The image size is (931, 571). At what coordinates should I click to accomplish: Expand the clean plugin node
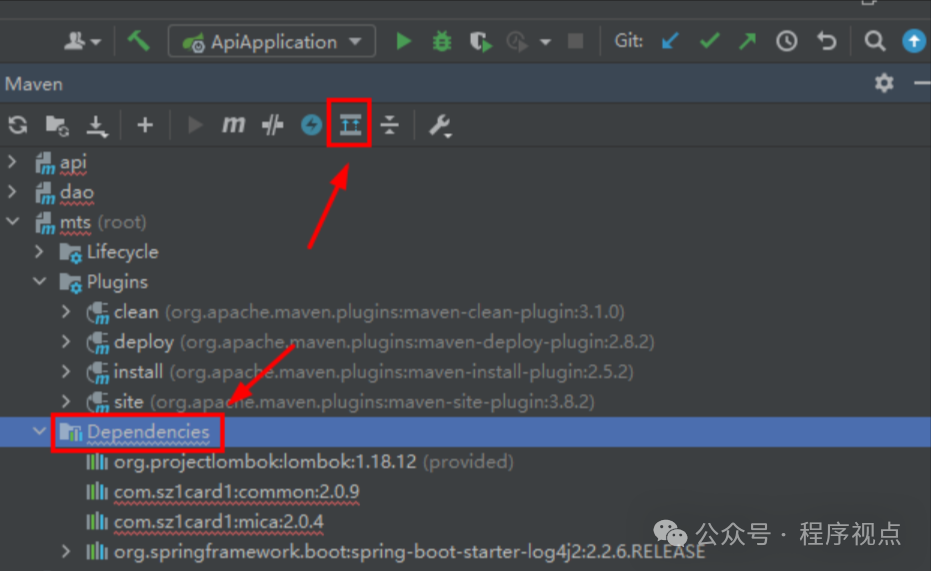[66, 312]
